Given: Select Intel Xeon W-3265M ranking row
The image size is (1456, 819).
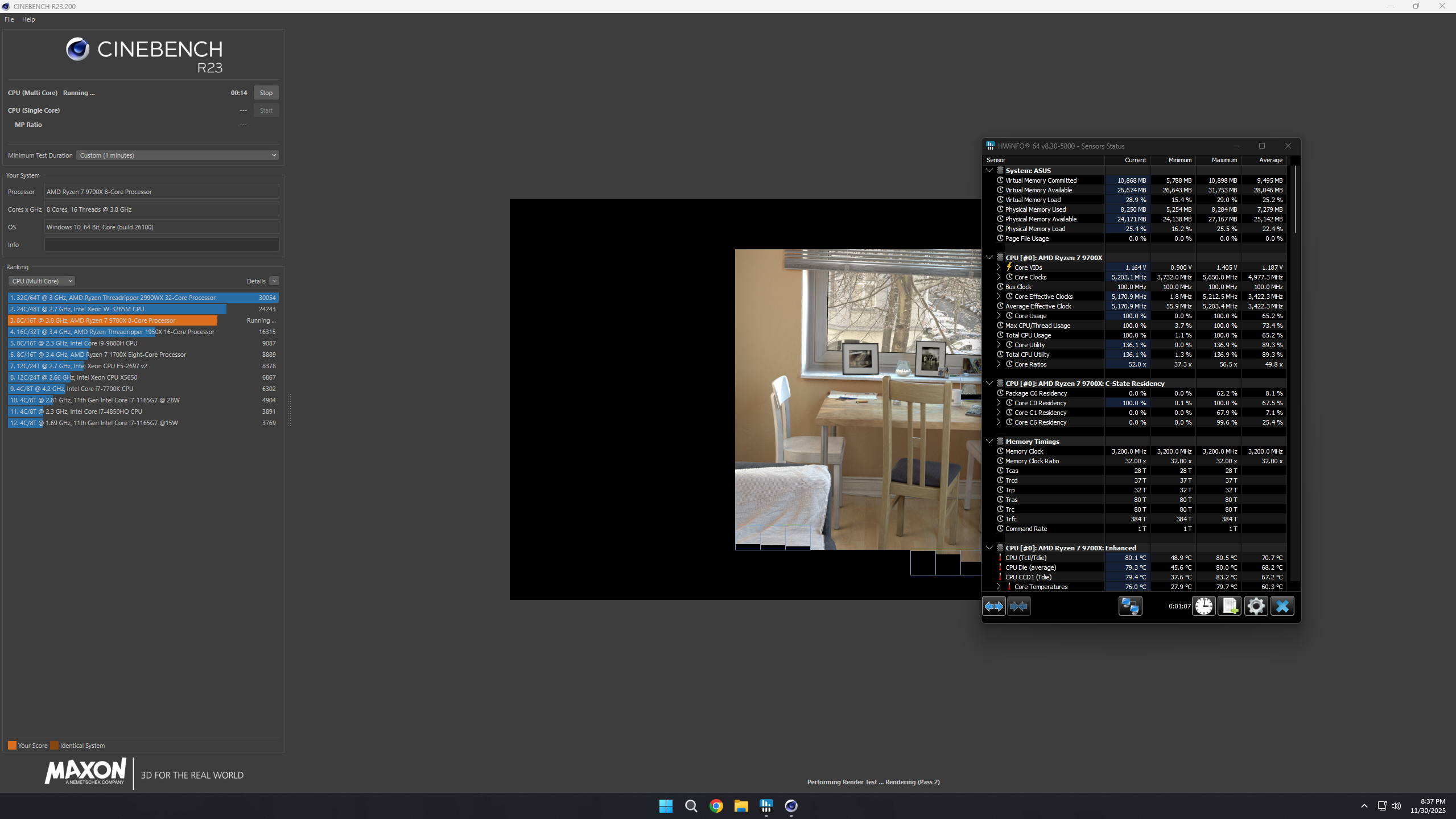Looking at the screenshot, I should tap(143, 309).
